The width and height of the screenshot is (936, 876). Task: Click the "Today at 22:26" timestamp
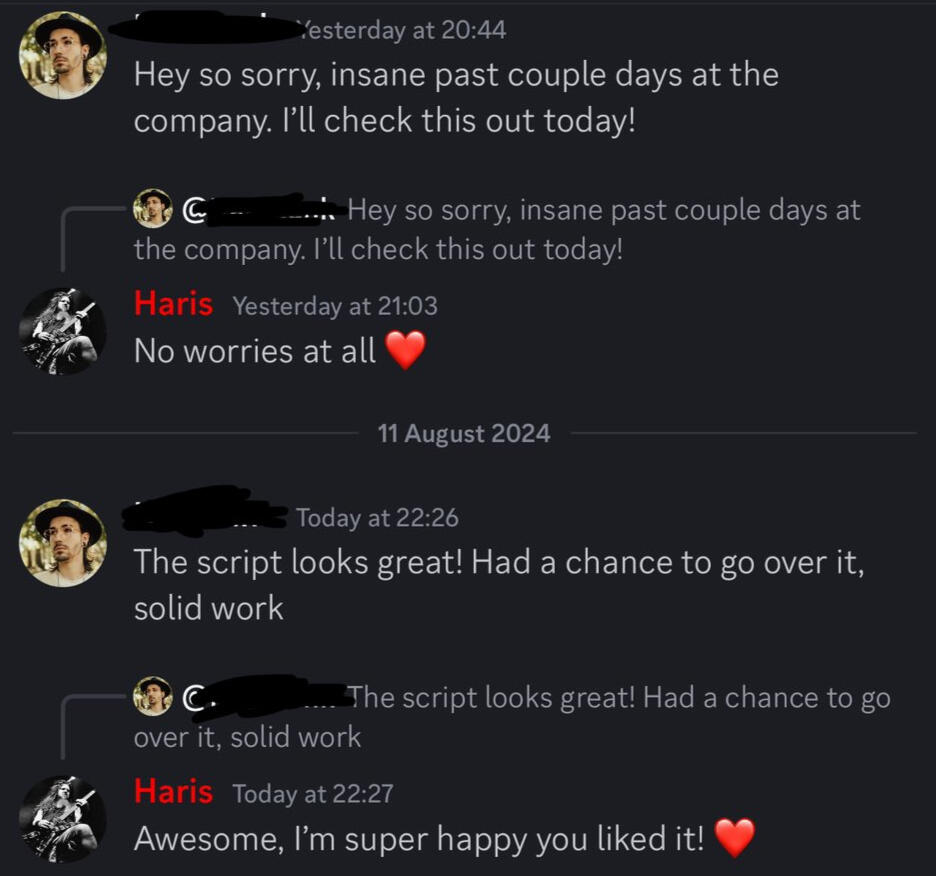pos(377,518)
